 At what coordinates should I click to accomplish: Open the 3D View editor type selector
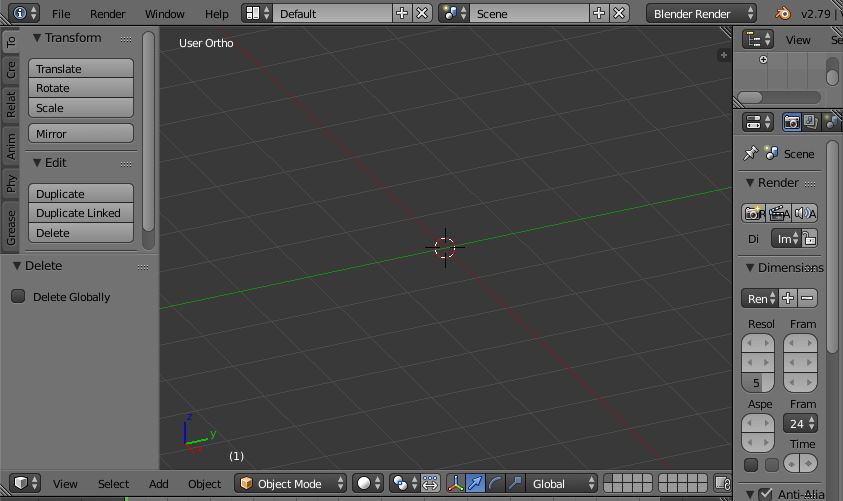[x=25, y=483]
